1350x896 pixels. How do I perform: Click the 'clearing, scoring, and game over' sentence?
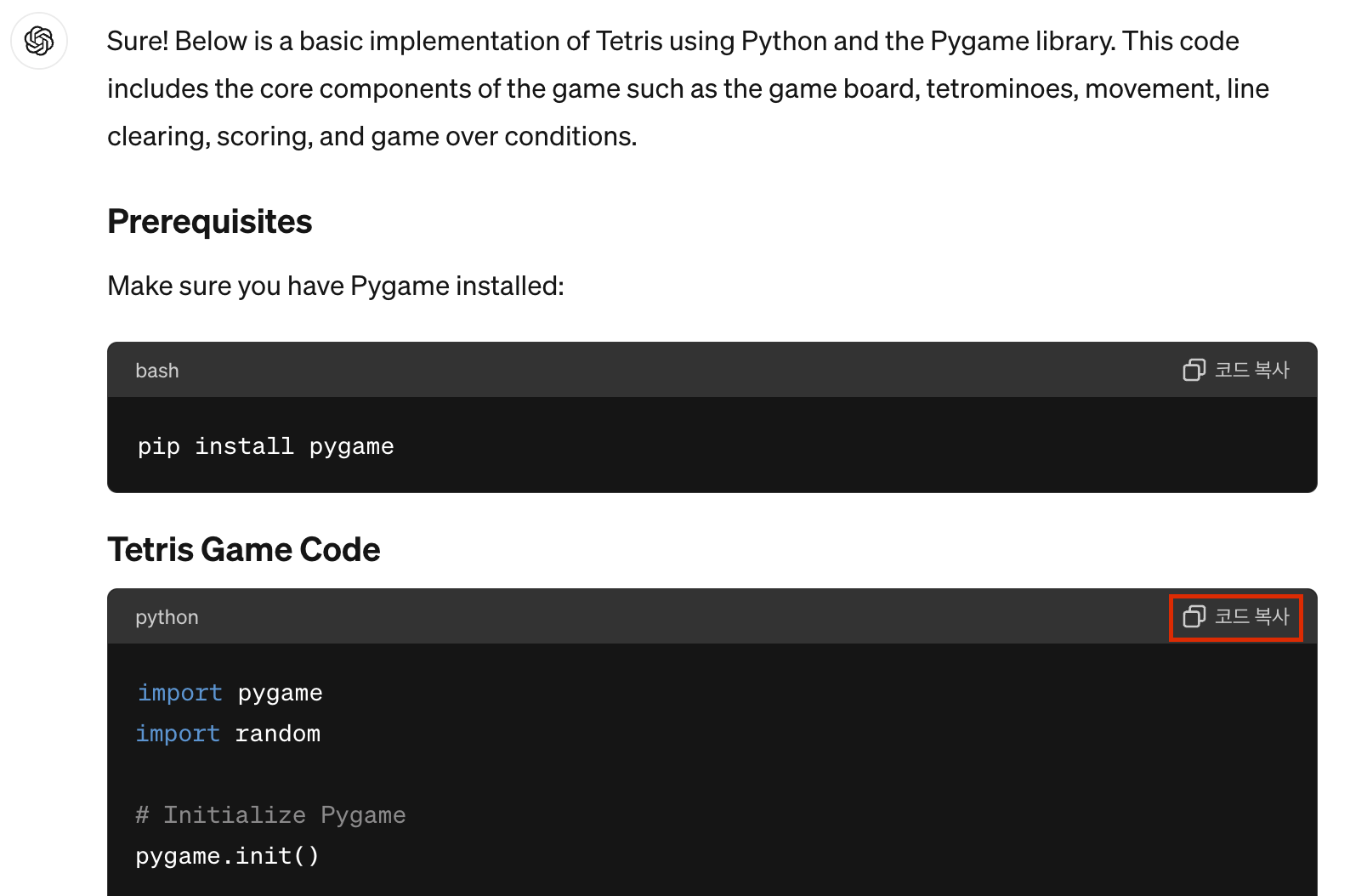[372, 137]
